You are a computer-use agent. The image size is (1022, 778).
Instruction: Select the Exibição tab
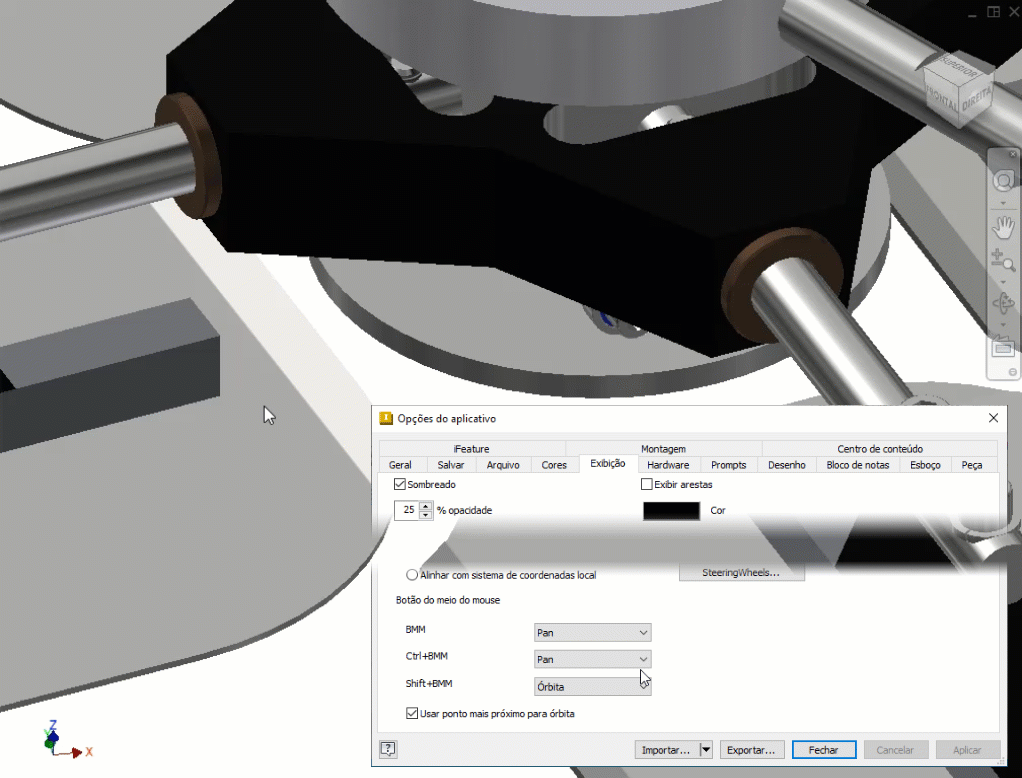point(607,463)
